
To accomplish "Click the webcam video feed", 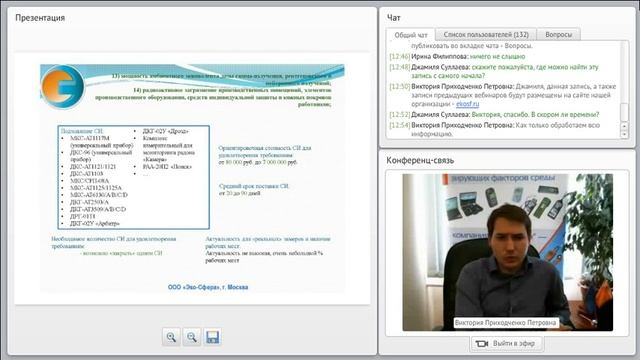I will coord(507,252).
